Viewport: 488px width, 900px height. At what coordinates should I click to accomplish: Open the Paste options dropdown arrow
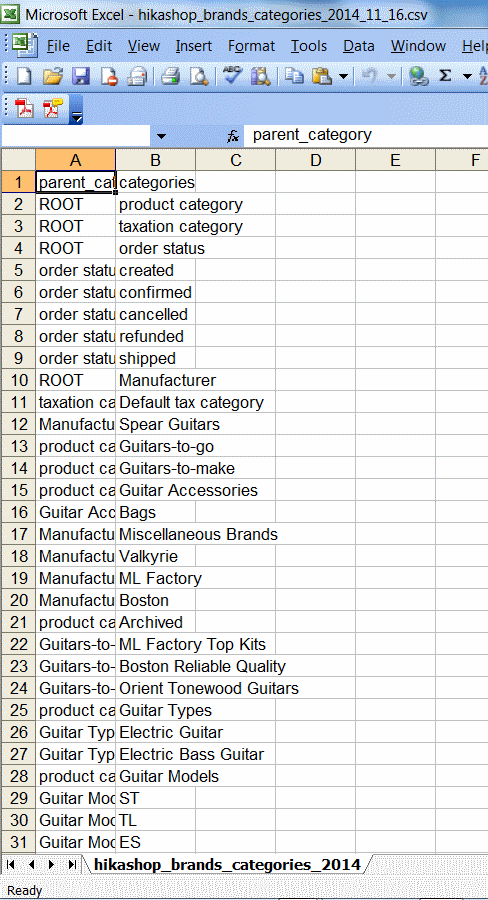click(x=343, y=76)
